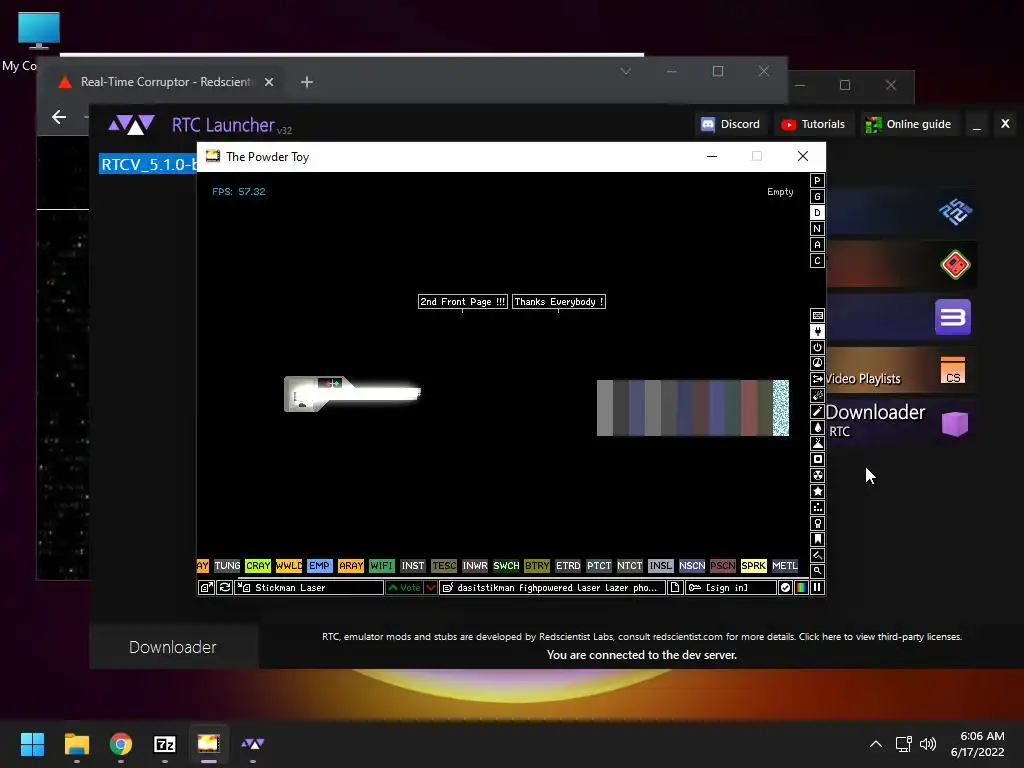Image resolution: width=1024 pixels, height=768 pixels.
Task: Click the purple B icon launcher item
Action: (901, 317)
